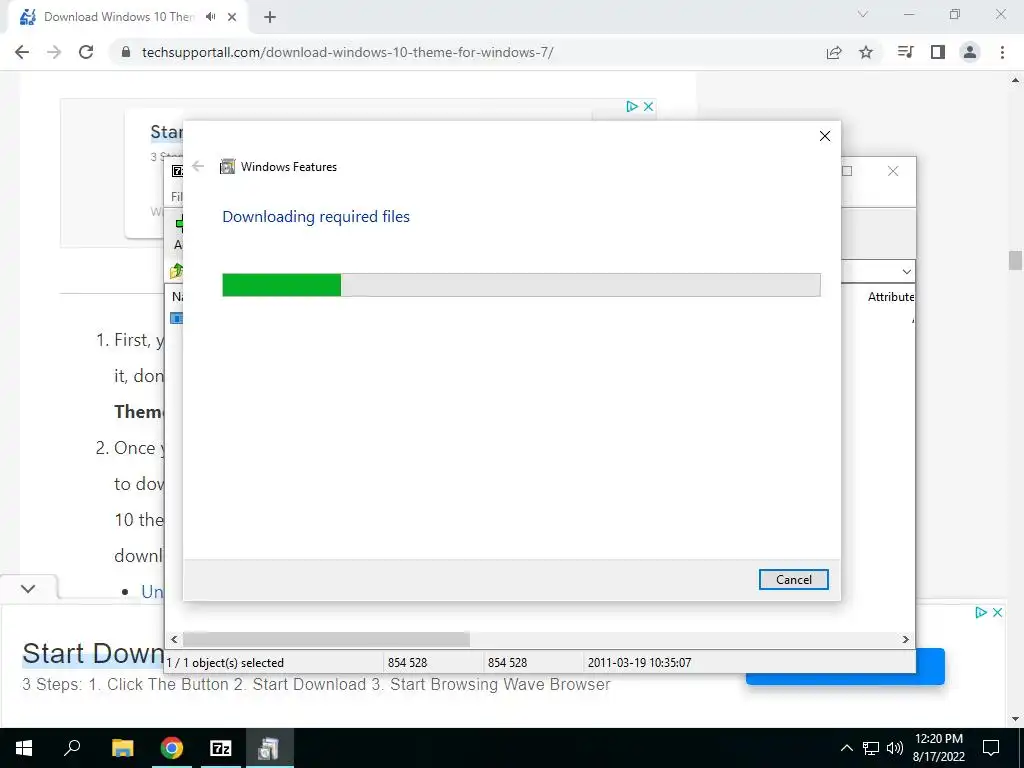The width and height of the screenshot is (1024, 768).
Task: Maximize the 7-Zip window
Action: tap(847, 171)
